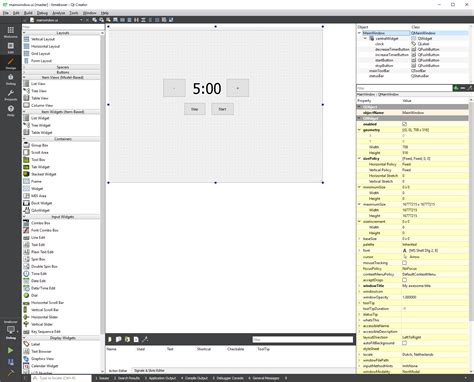The width and height of the screenshot is (474, 382).
Task: Switch to Edit mode in sidebar
Action: (x=11, y=48)
